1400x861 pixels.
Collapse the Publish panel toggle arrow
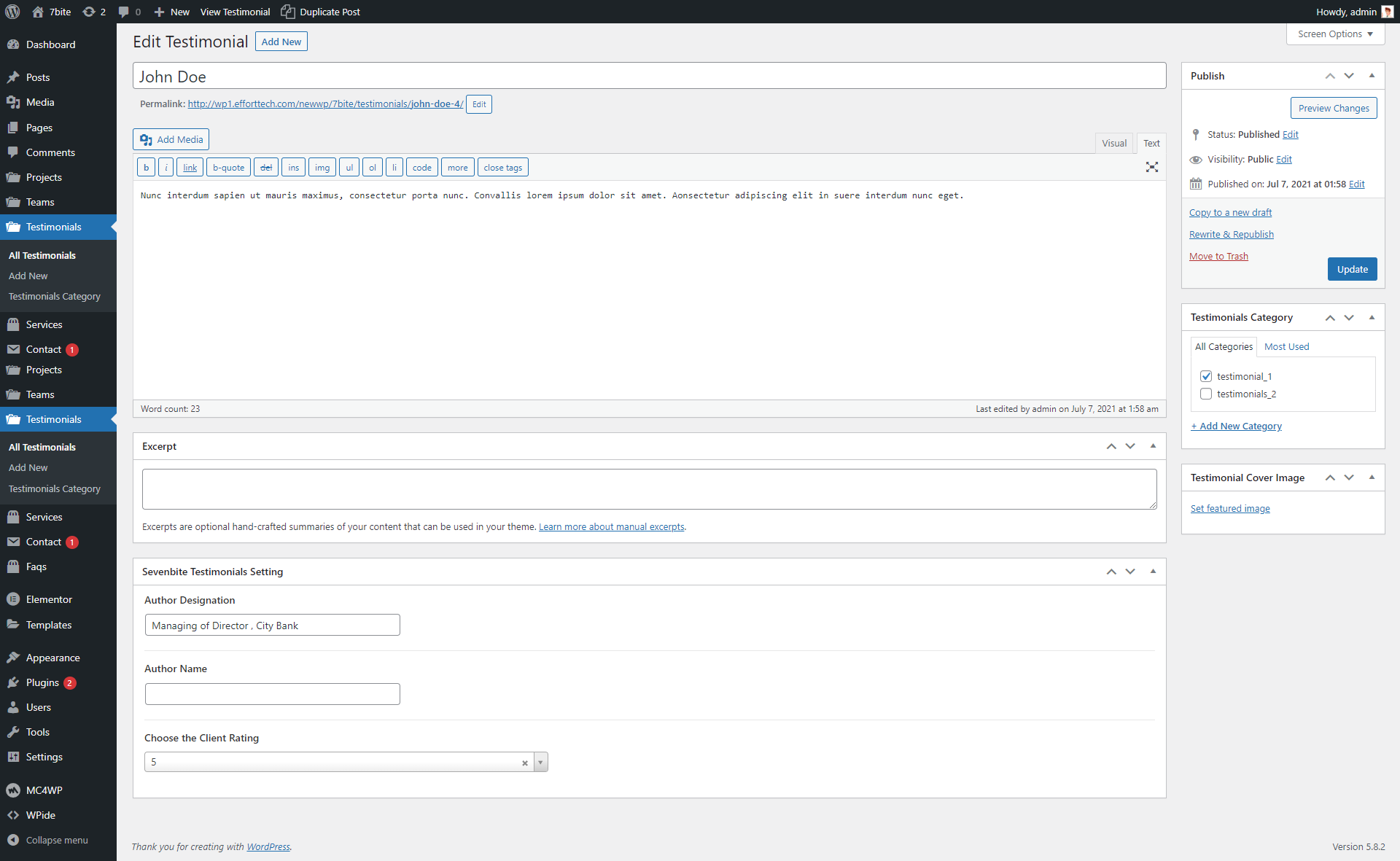coord(1372,76)
